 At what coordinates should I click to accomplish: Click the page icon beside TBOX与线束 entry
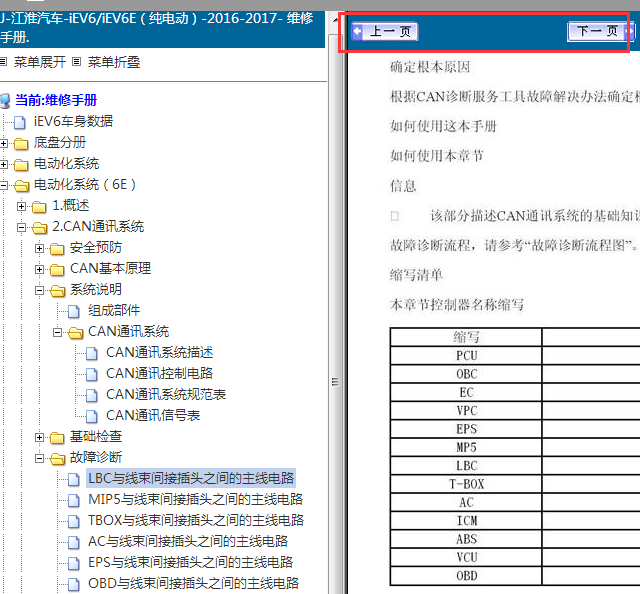(x=73, y=521)
